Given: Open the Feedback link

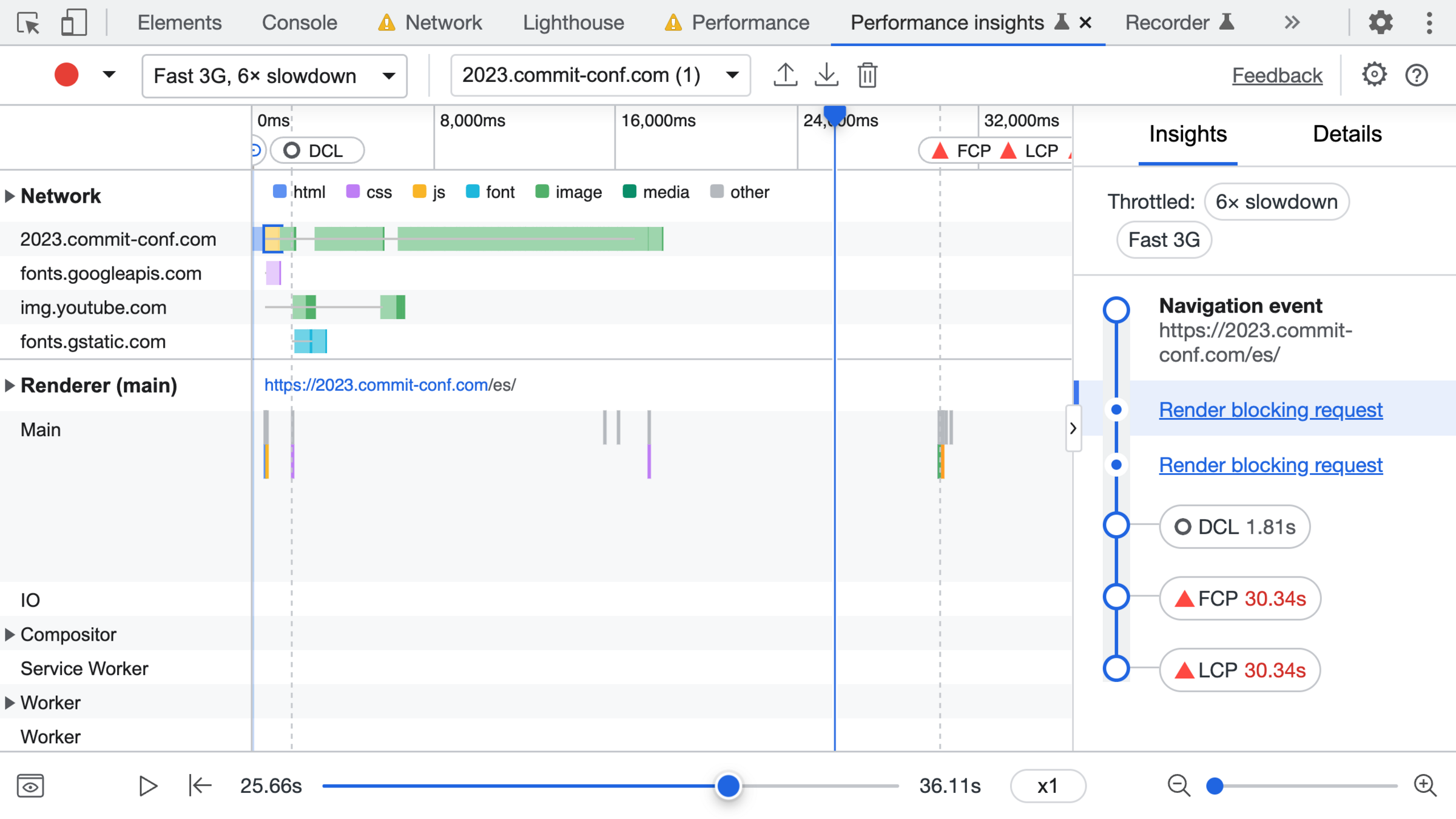Looking at the screenshot, I should (1277, 75).
